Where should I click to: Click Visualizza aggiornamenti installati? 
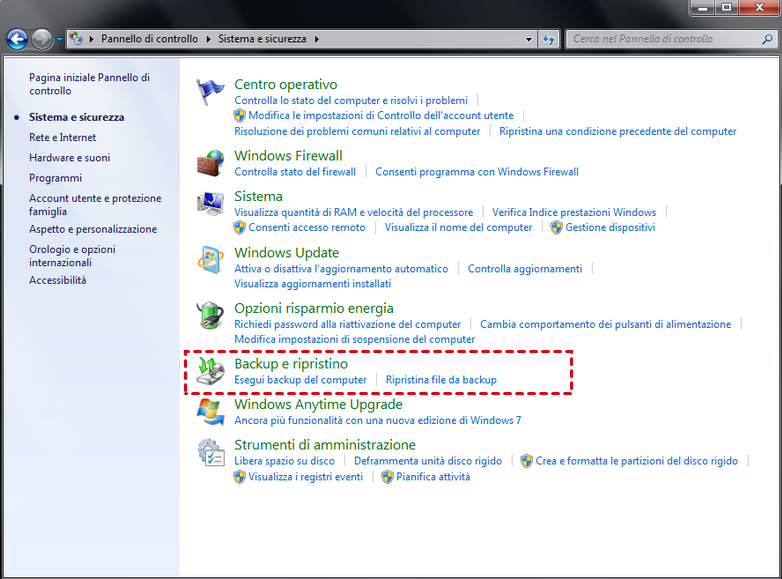pyautogui.click(x=313, y=284)
